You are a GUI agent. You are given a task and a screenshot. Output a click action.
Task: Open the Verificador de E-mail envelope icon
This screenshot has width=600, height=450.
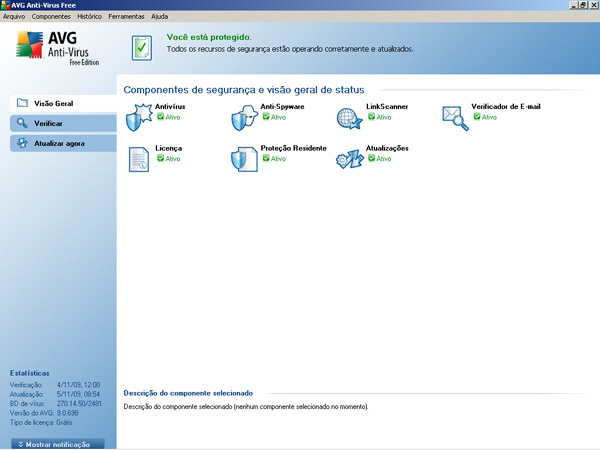pos(455,118)
